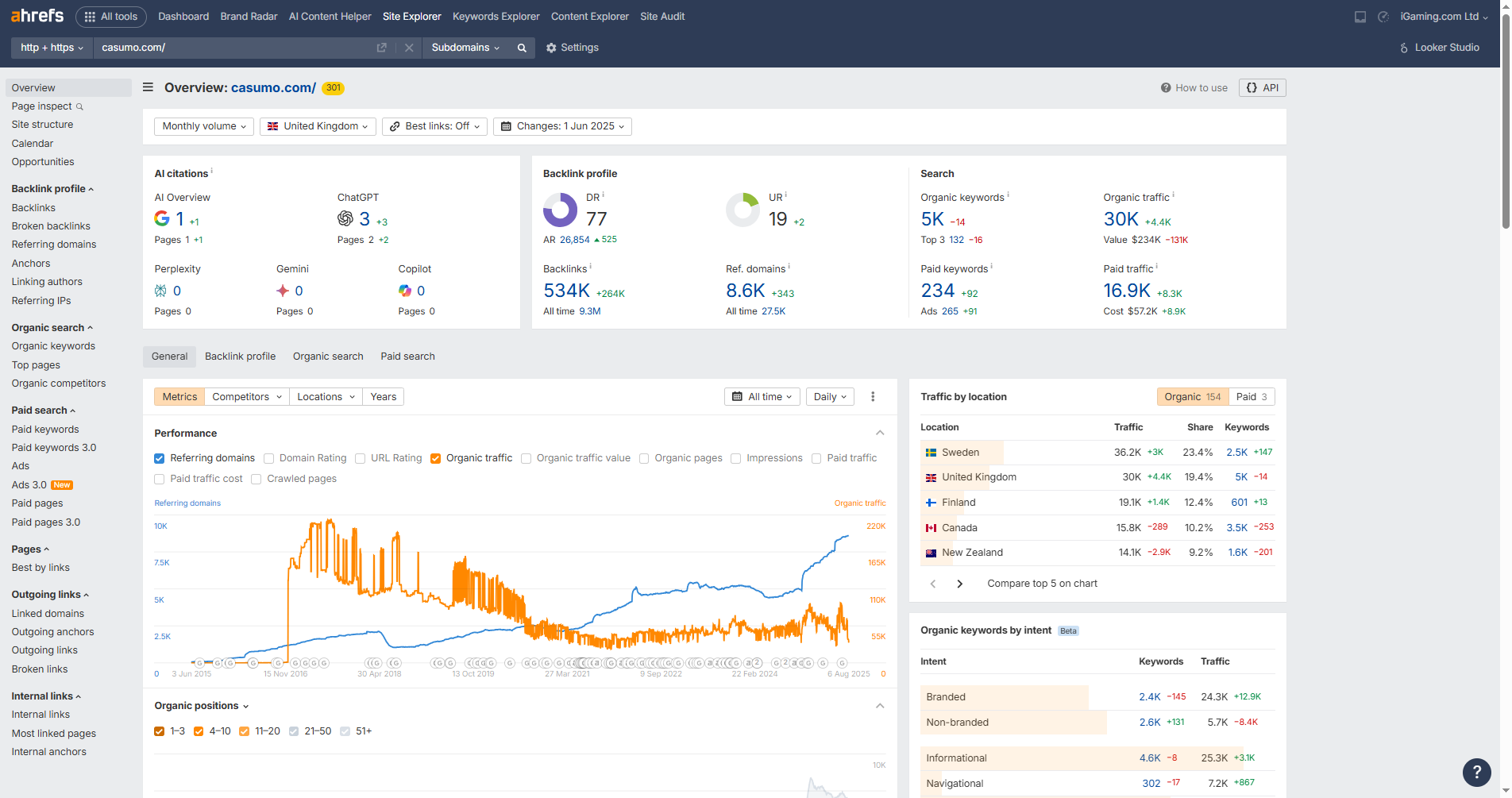Open Daily interval dropdown
Screen dimensions: 1512x798
(830, 397)
